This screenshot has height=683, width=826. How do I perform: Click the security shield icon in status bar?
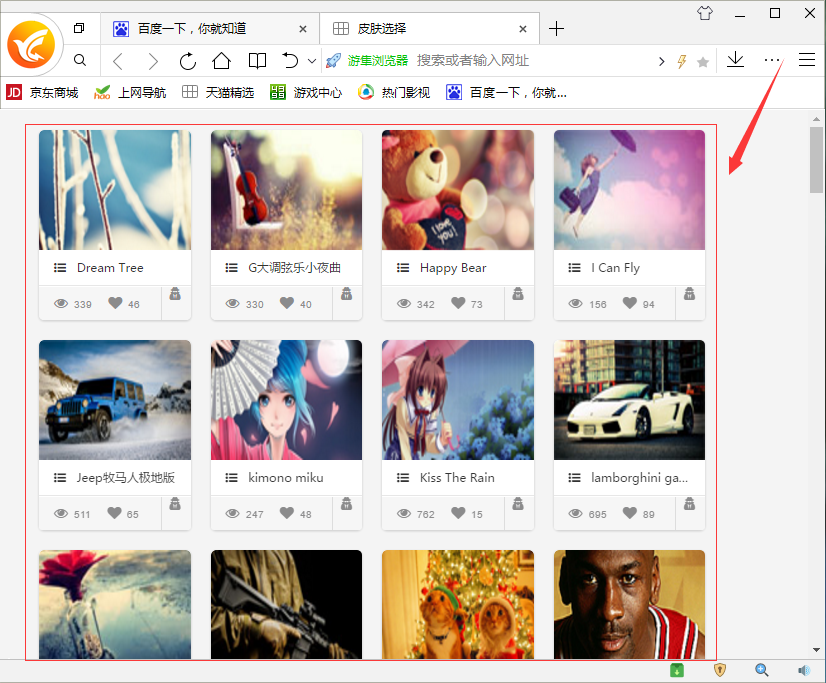point(719,670)
